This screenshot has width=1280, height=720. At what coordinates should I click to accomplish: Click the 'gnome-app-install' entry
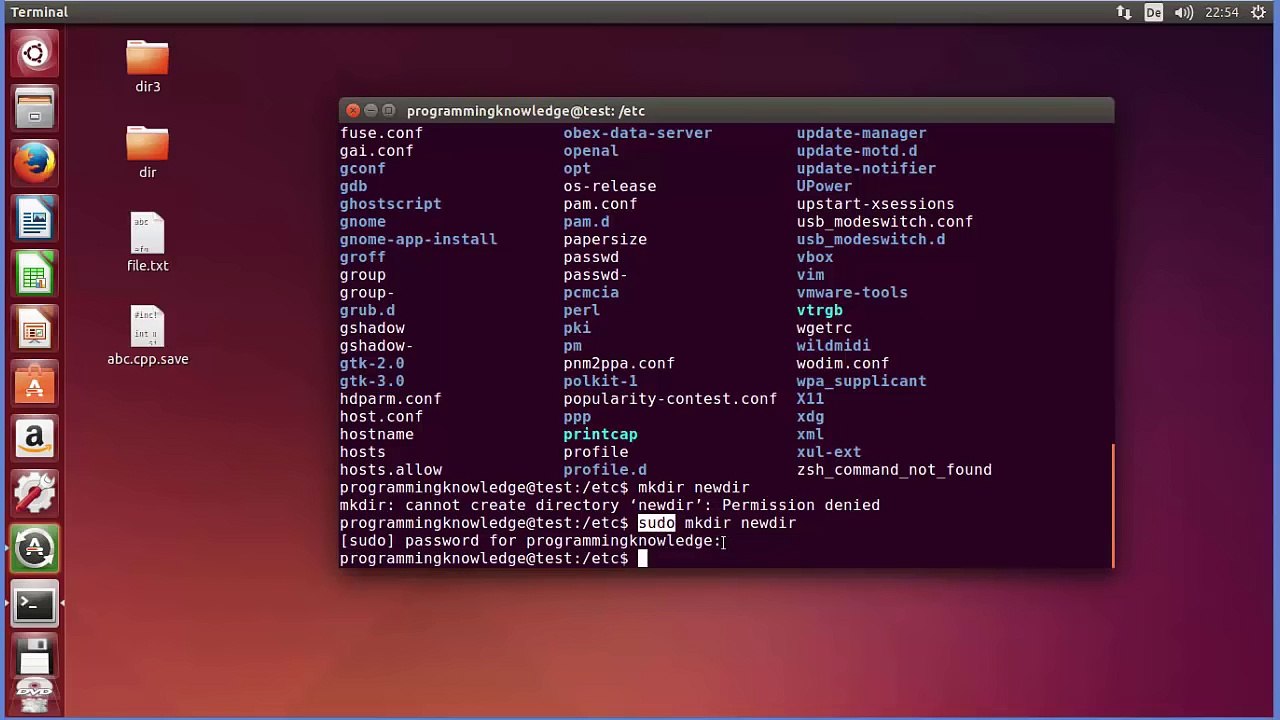pos(418,239)
